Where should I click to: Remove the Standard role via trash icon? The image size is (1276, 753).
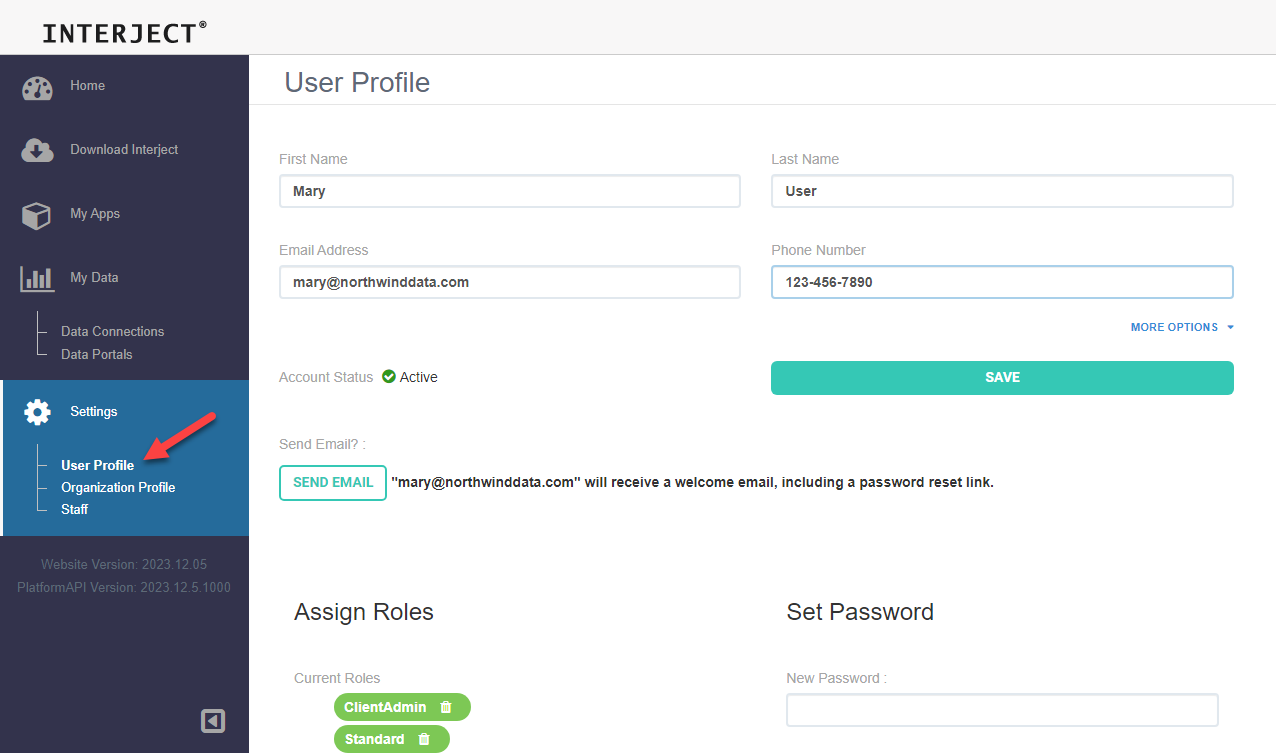[424, 739]
